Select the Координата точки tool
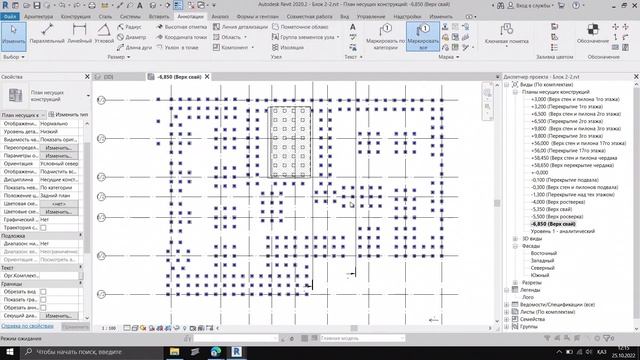The height and width of the screenshot is (360, 640). (182, 37)
